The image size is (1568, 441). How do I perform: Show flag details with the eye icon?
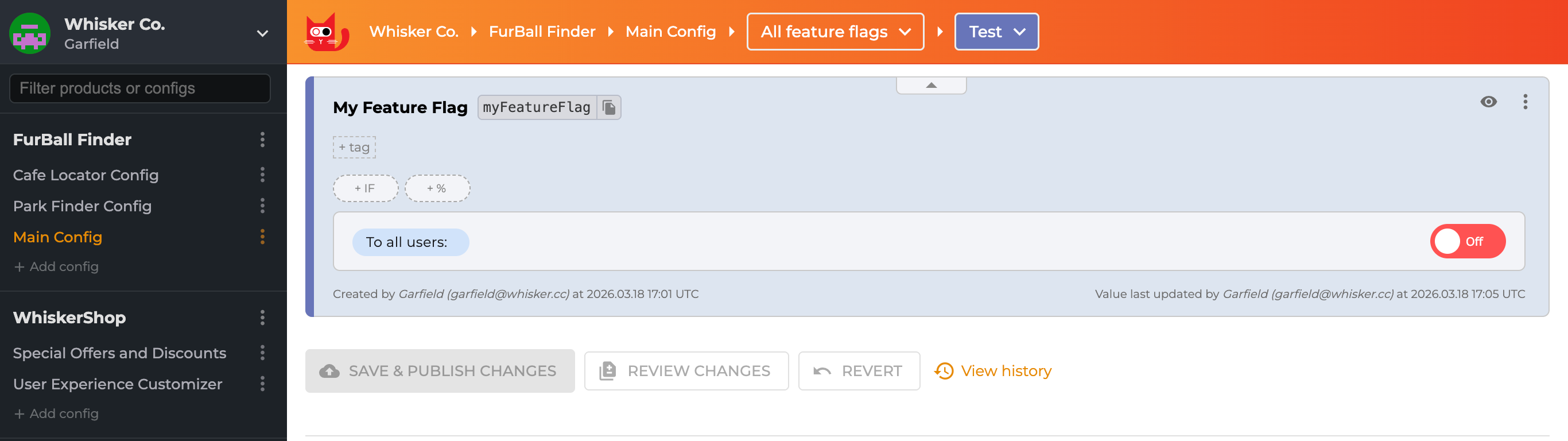point(1488,102)
